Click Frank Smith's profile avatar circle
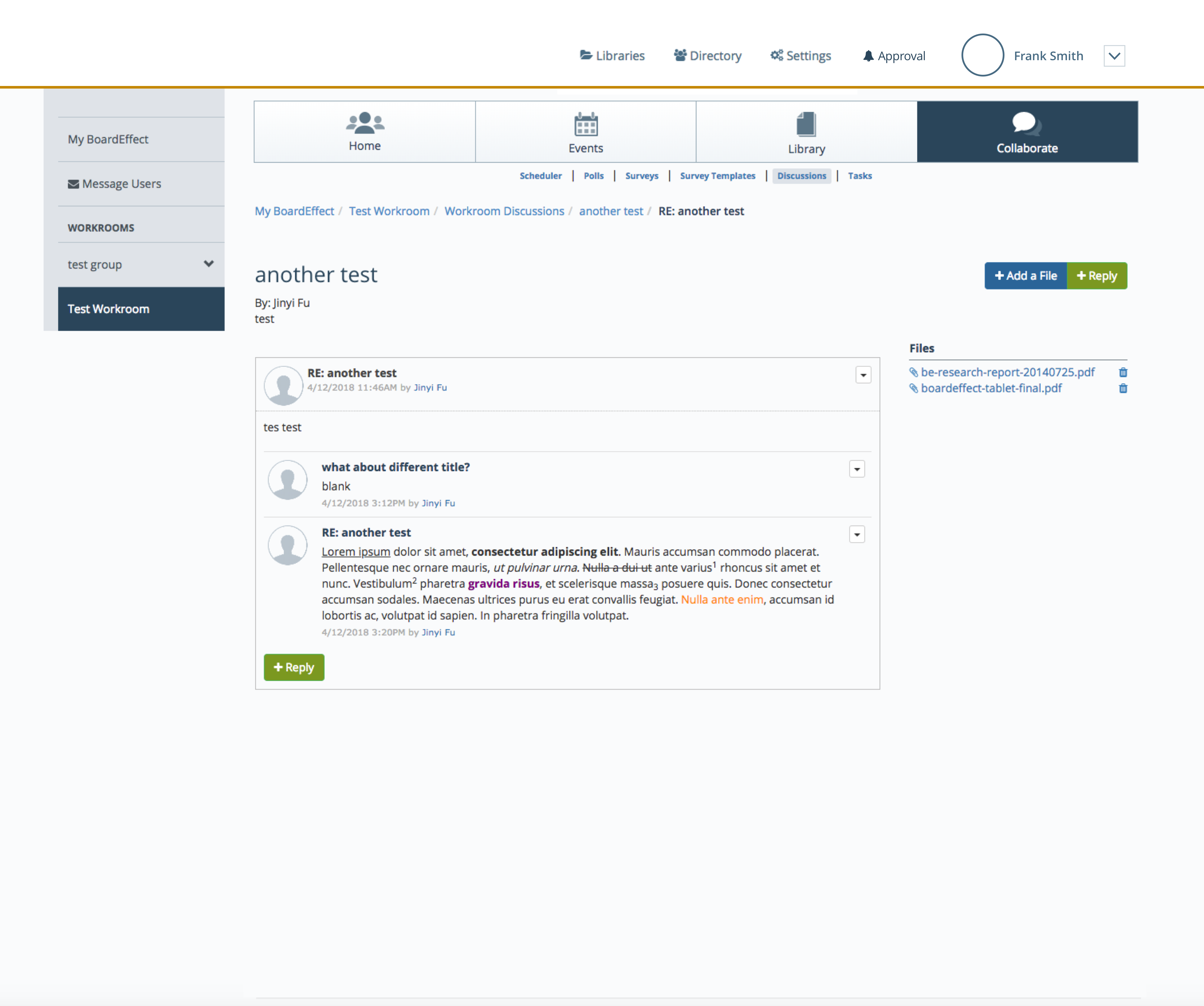Viewport: 1204px width, 1006px height. pyautogui.click(x=982, y=55)
